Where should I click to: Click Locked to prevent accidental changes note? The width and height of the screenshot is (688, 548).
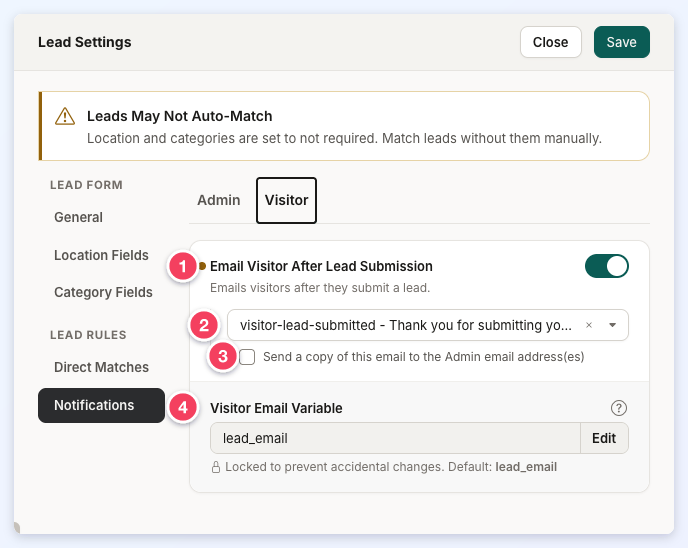tap(391, 467)
